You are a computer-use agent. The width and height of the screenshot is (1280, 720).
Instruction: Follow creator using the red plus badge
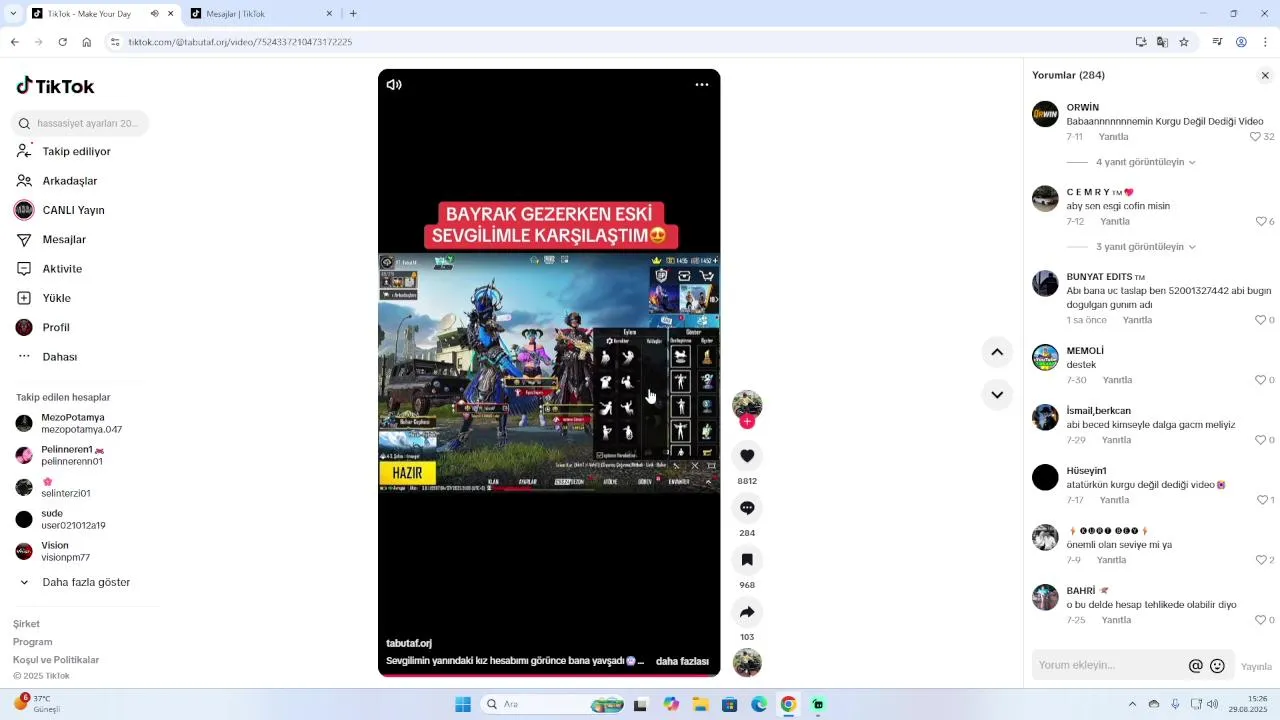747,422
